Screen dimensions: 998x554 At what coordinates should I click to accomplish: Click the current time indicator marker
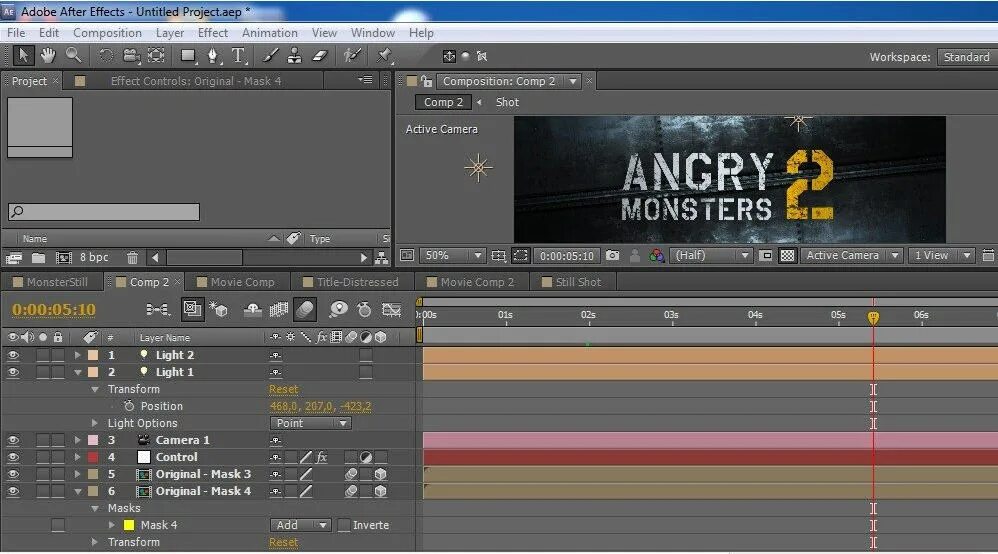pyautogui.click(x=873, y=316)
